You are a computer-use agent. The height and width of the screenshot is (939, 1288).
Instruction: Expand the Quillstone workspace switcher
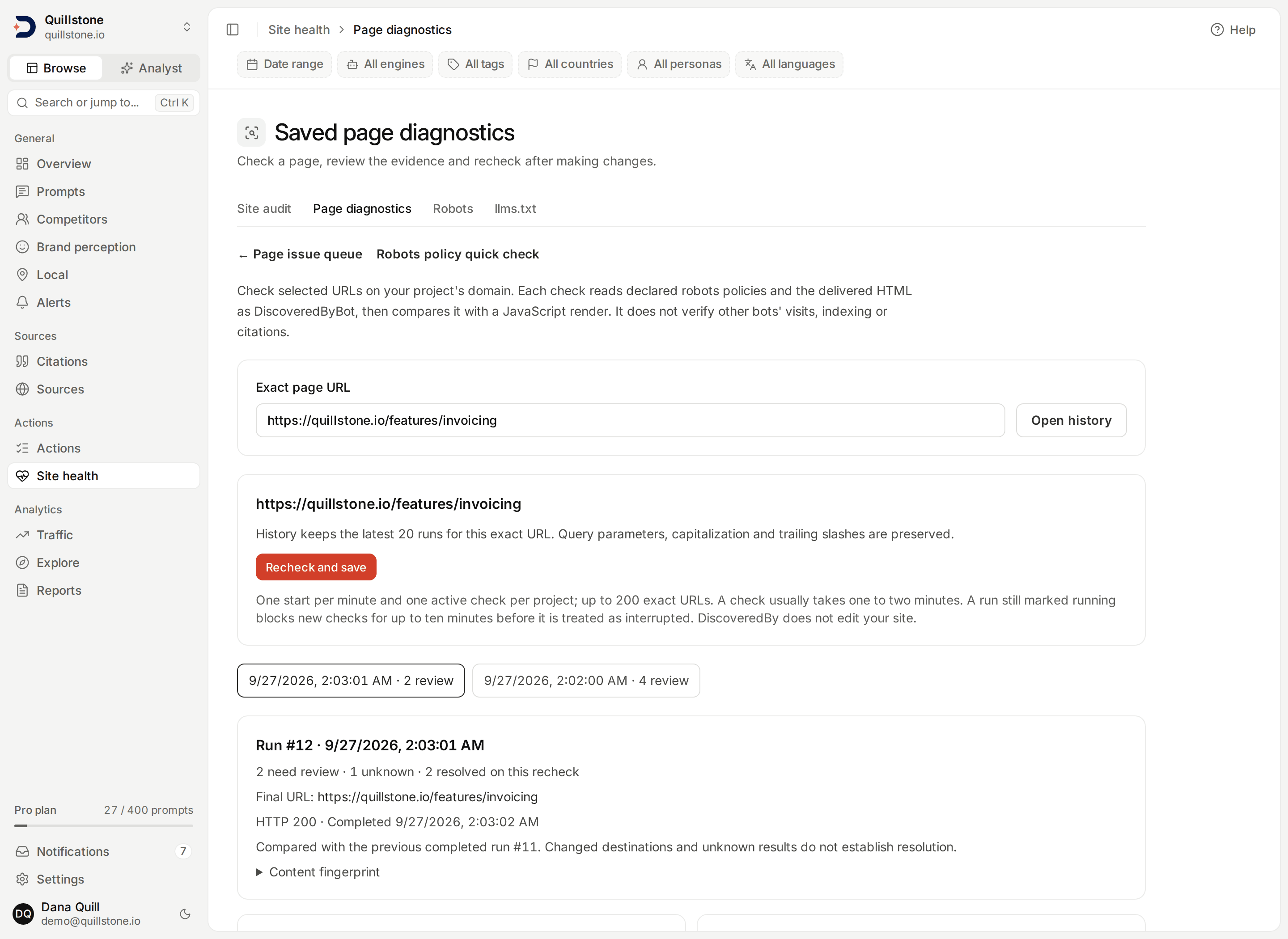(x=187, y=27)
